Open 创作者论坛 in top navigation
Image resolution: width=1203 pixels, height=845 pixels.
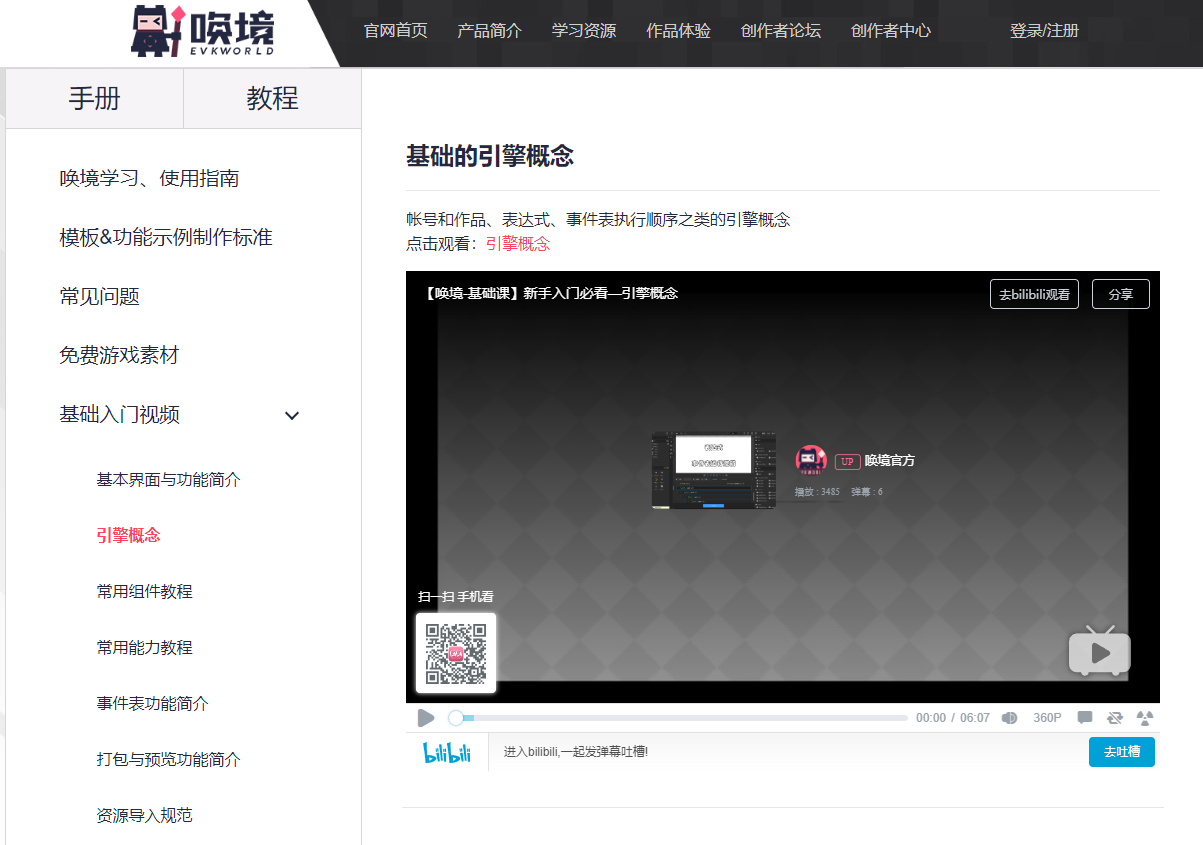tap(781, 30)
